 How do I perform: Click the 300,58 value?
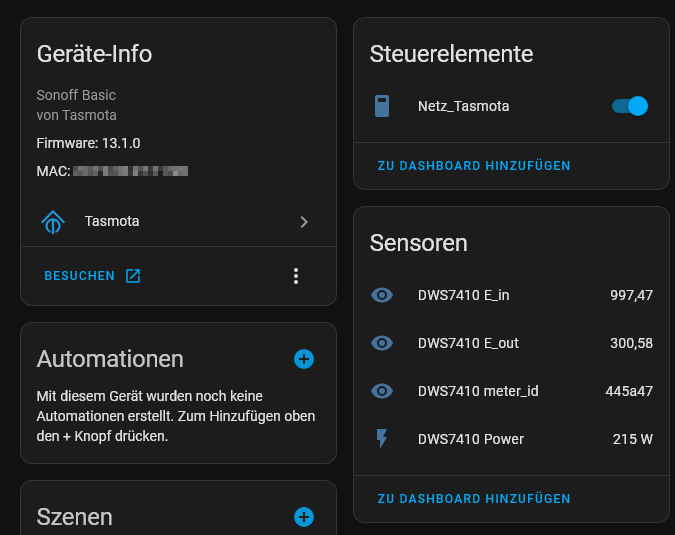click(632, 343)
